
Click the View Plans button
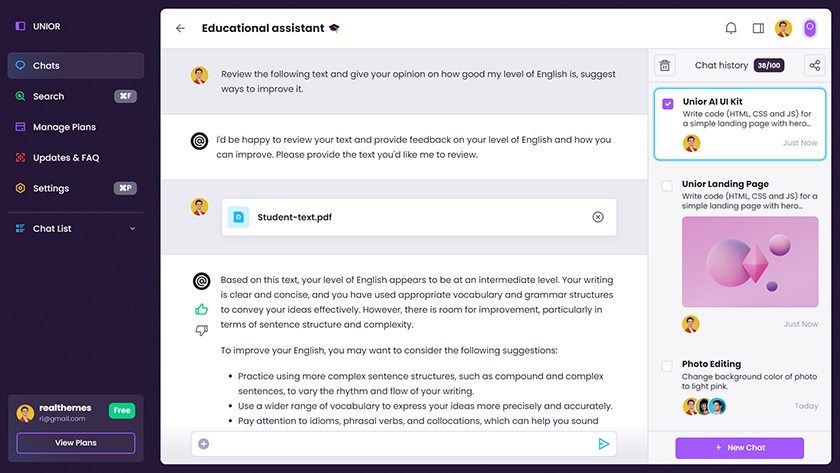(76, 443)
